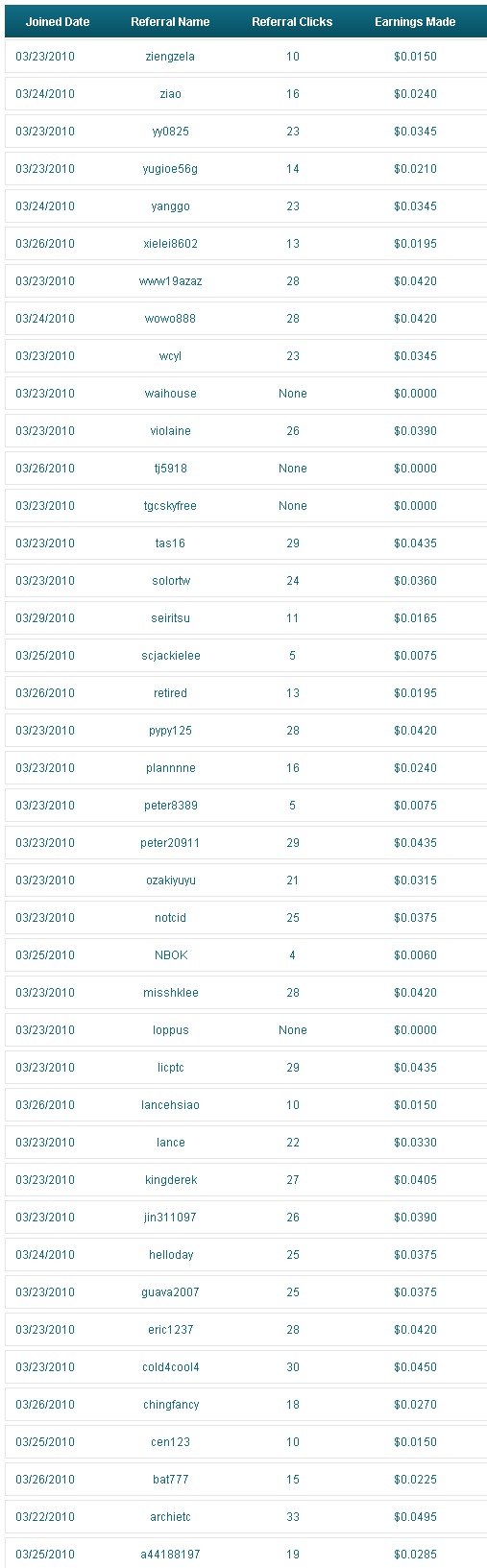
Task: Select referral name seiritsu
Action: pyautogui.click(x=170, y=618)
